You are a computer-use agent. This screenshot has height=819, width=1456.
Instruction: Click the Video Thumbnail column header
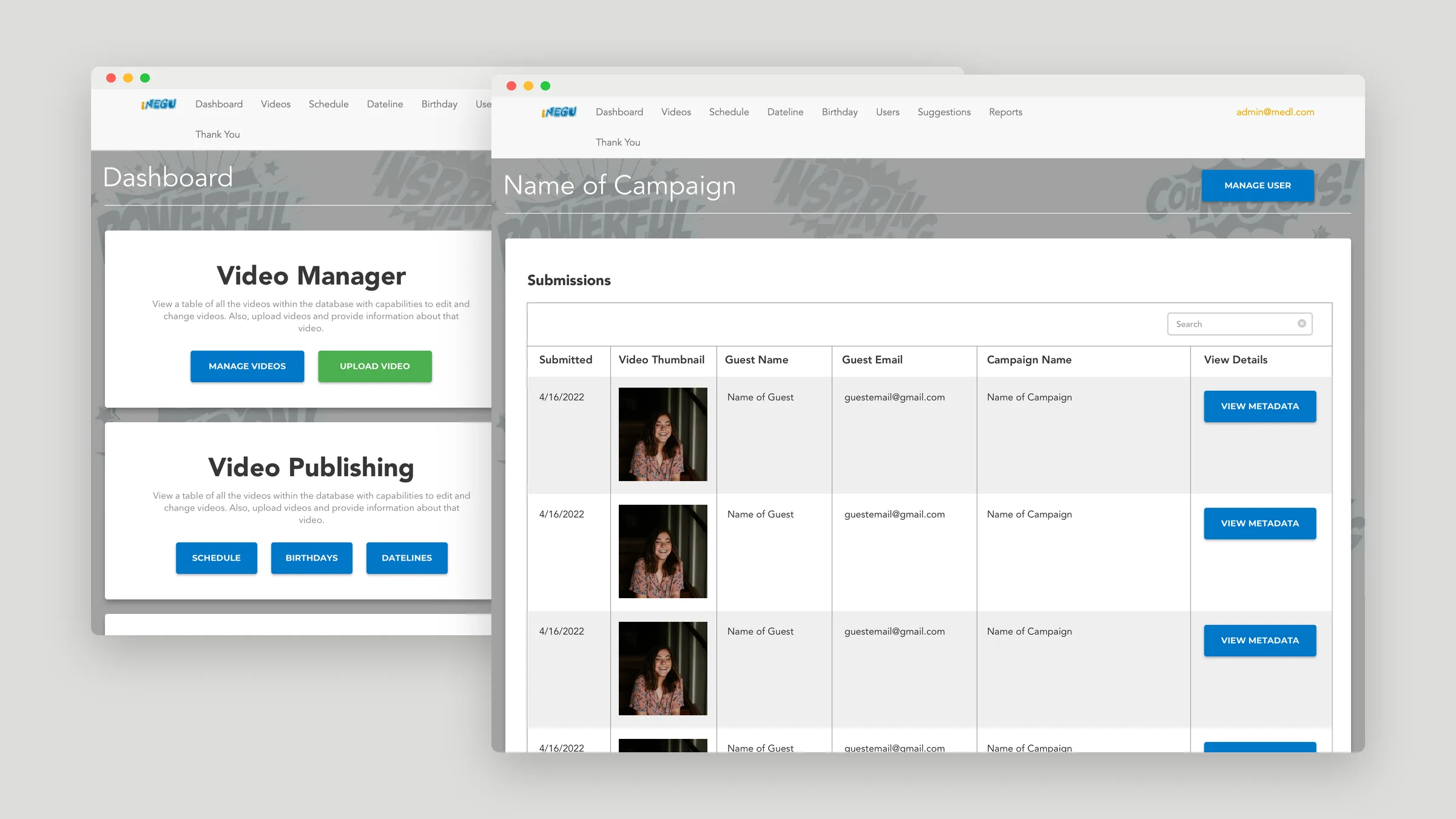tap(661, 360)
